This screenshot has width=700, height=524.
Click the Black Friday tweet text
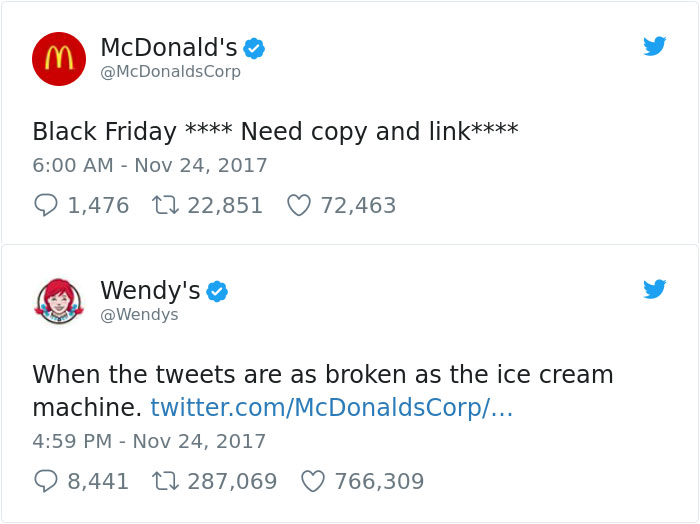tap(275, 131)
